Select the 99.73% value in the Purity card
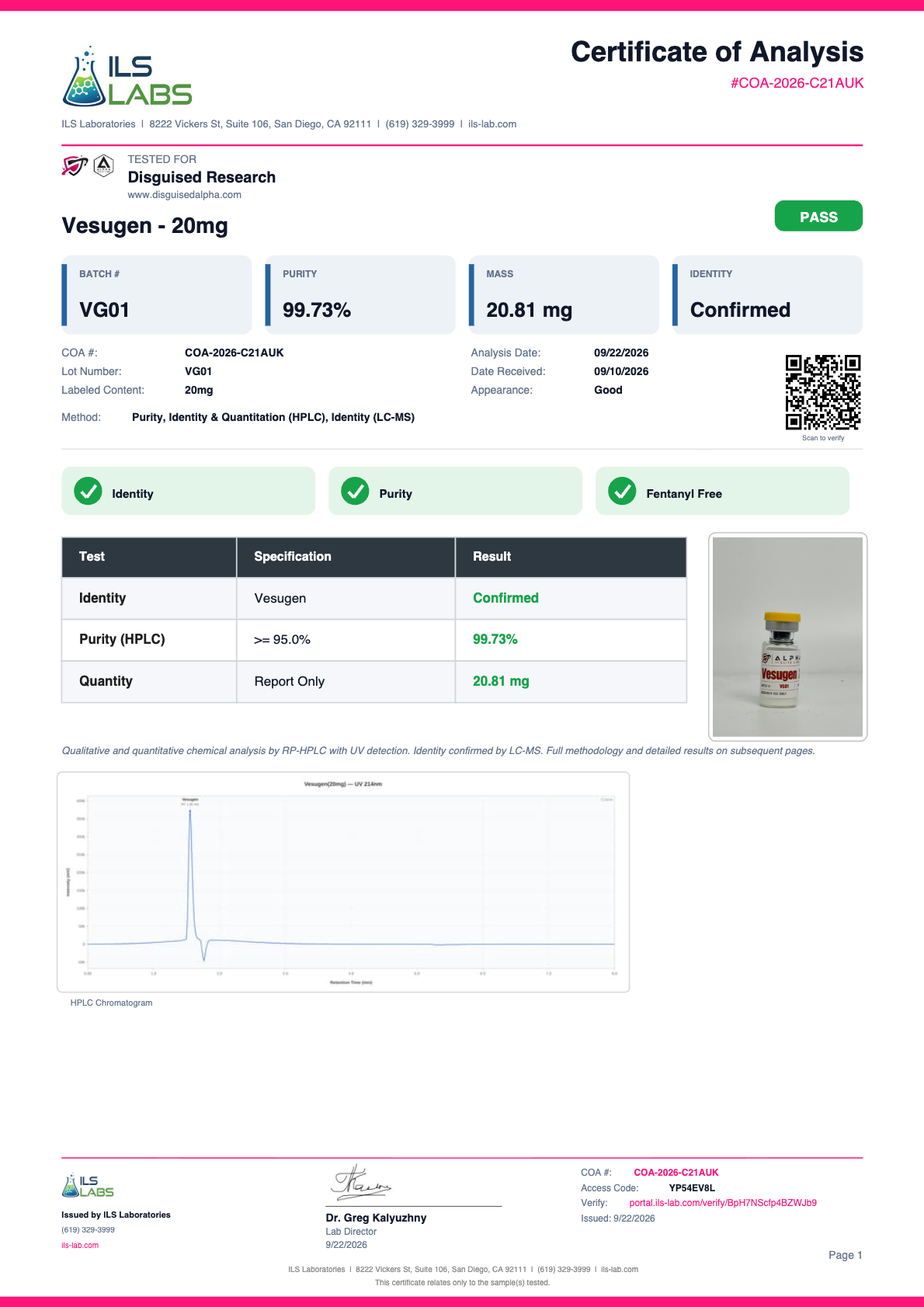Image resolution: width=924 pixels, height=1307 pixels. tap(317, 310)
